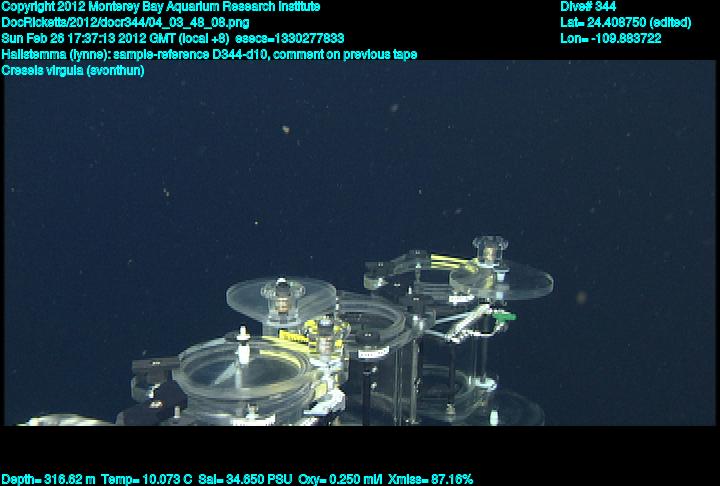
Task: Click the Sal= 34.650 PSU reading
Action: click(245, 480)
